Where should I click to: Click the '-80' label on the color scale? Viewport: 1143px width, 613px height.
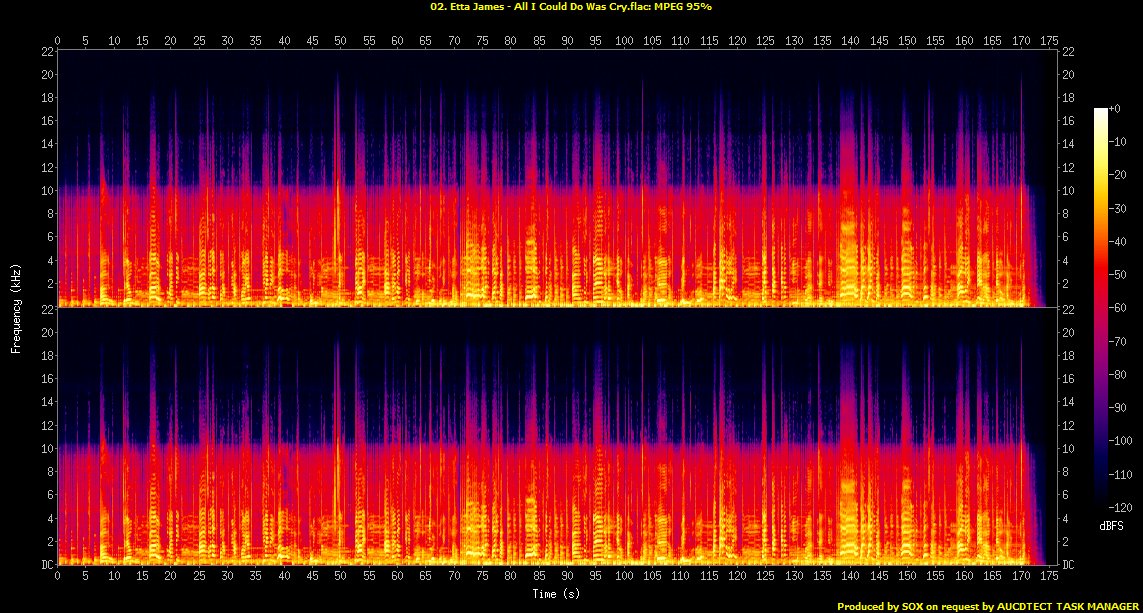(x=1117, y=375)
